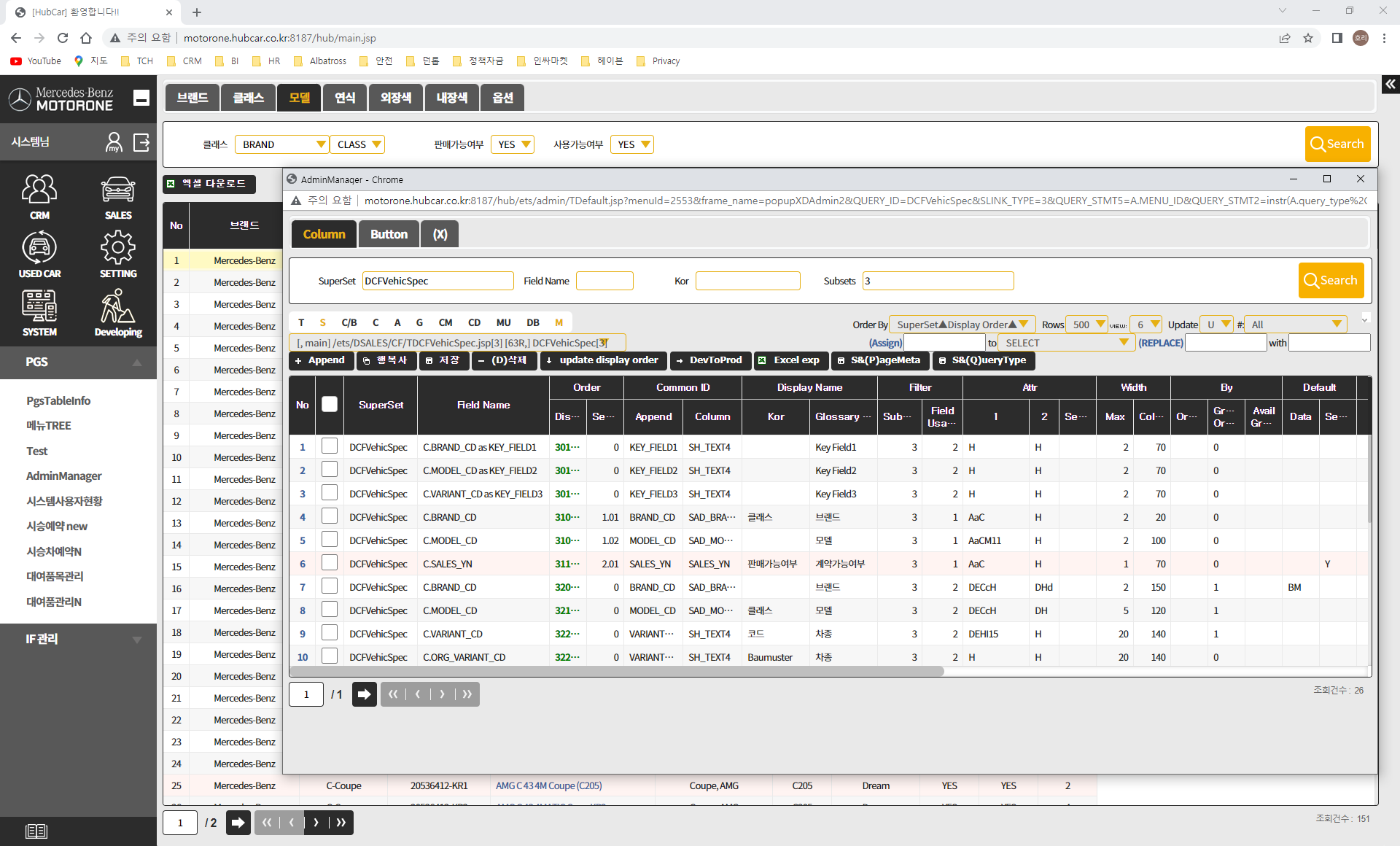
Task: Go to next page arrow in AdminManager popup
Action: click(x=443, y=694)
